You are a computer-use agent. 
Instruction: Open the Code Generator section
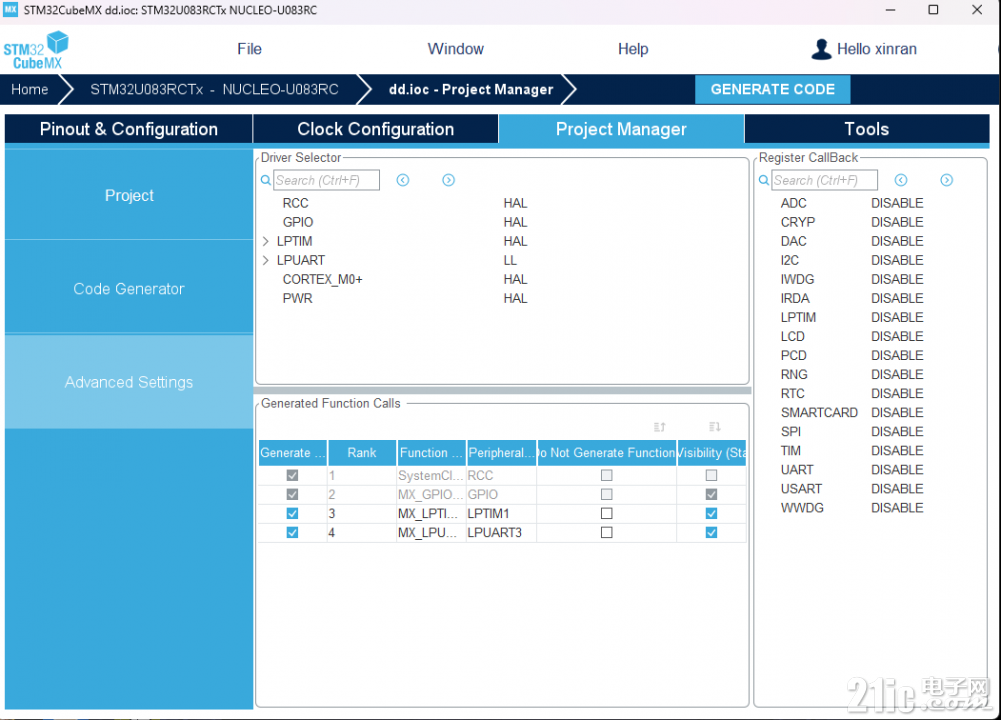[129, 289]
